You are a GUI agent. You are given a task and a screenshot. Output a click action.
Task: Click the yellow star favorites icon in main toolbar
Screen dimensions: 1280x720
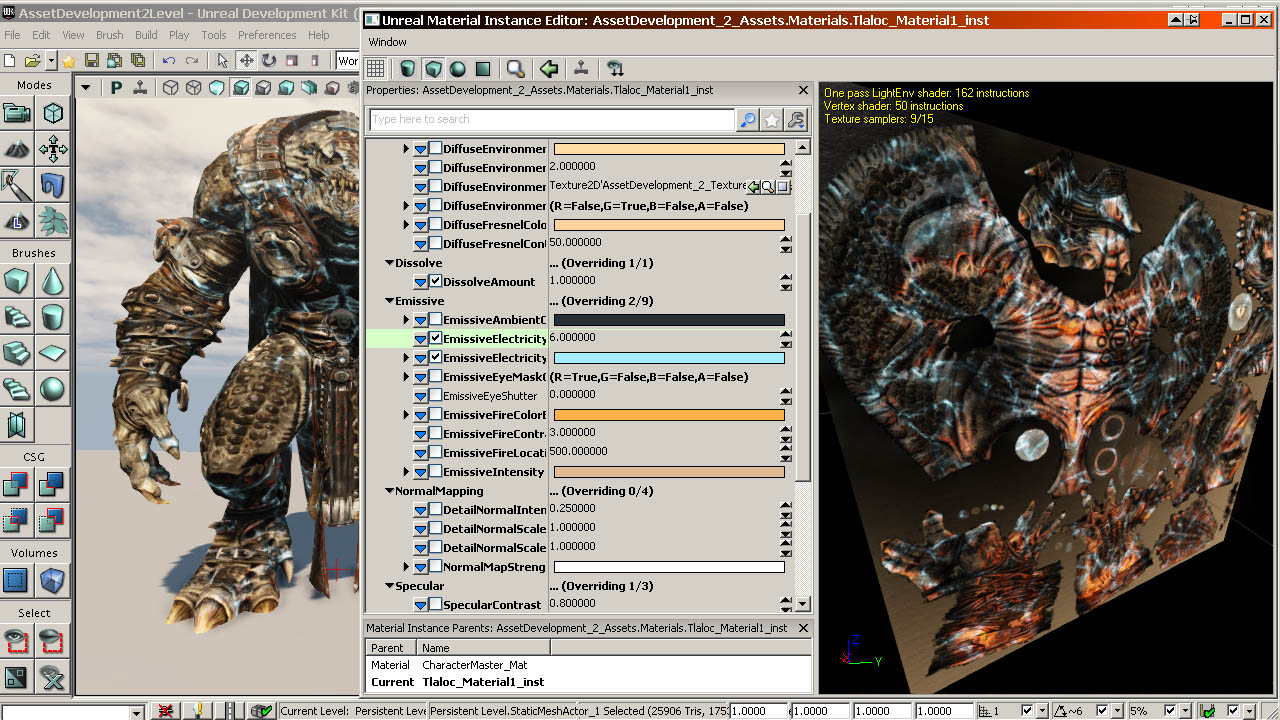pos(69,61)
